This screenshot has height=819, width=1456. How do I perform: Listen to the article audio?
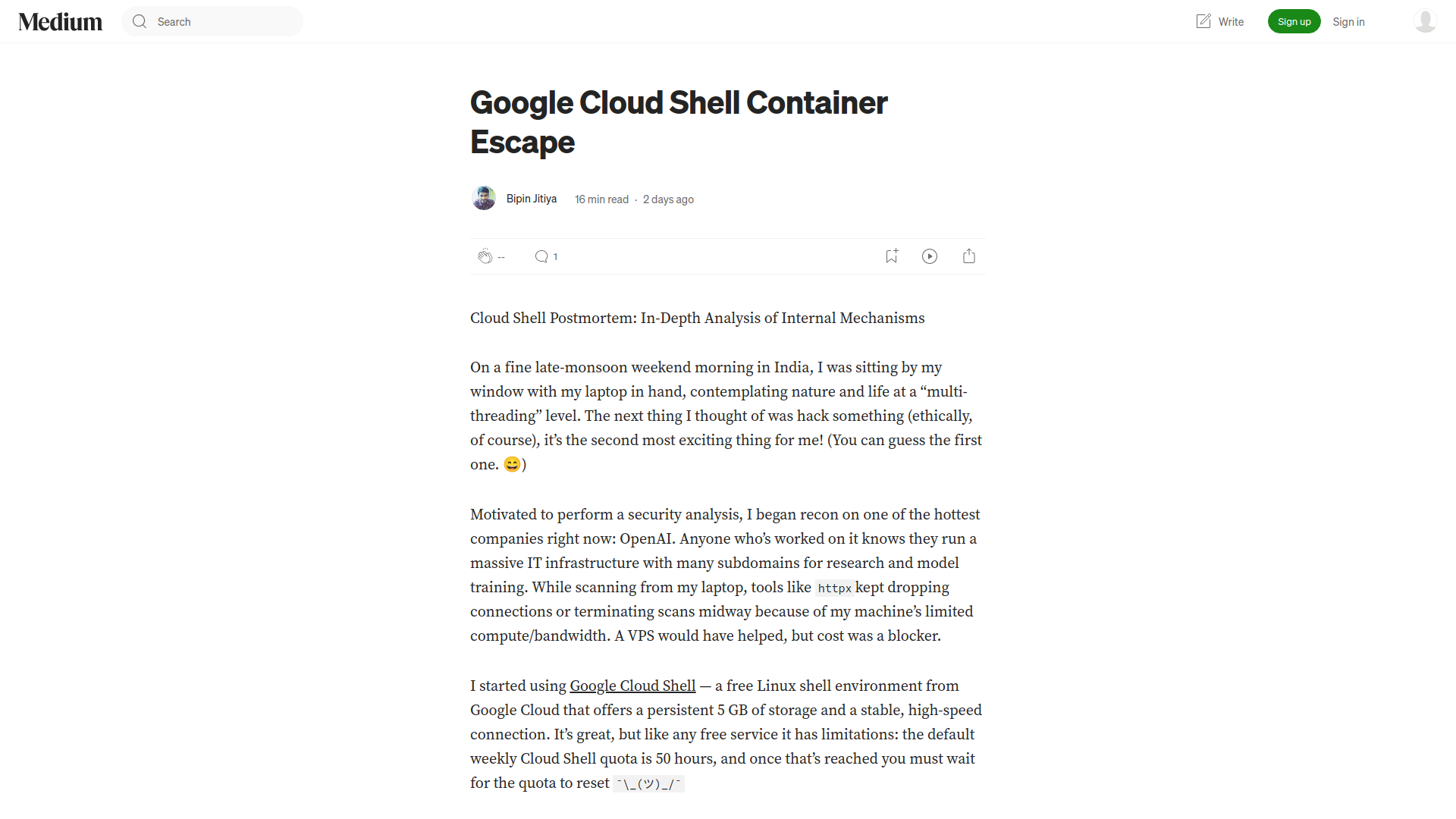[929, 256]
